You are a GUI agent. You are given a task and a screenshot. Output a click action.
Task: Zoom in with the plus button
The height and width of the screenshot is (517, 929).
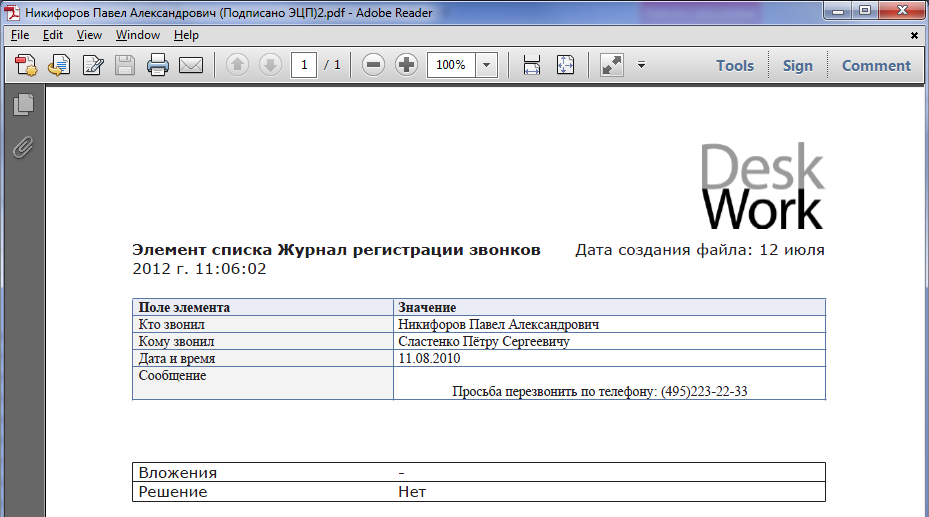(406, 65)
